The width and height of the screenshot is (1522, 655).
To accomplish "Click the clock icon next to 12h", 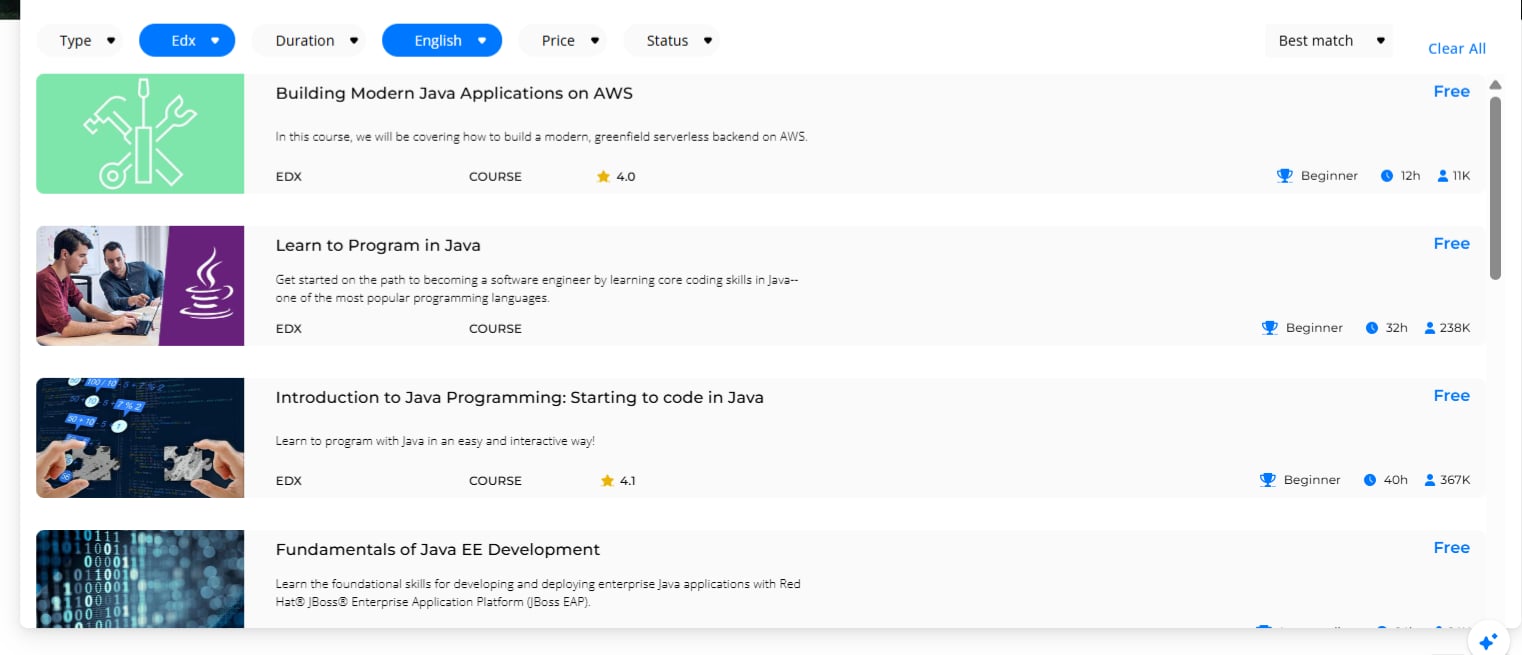I will [1387, 176].
